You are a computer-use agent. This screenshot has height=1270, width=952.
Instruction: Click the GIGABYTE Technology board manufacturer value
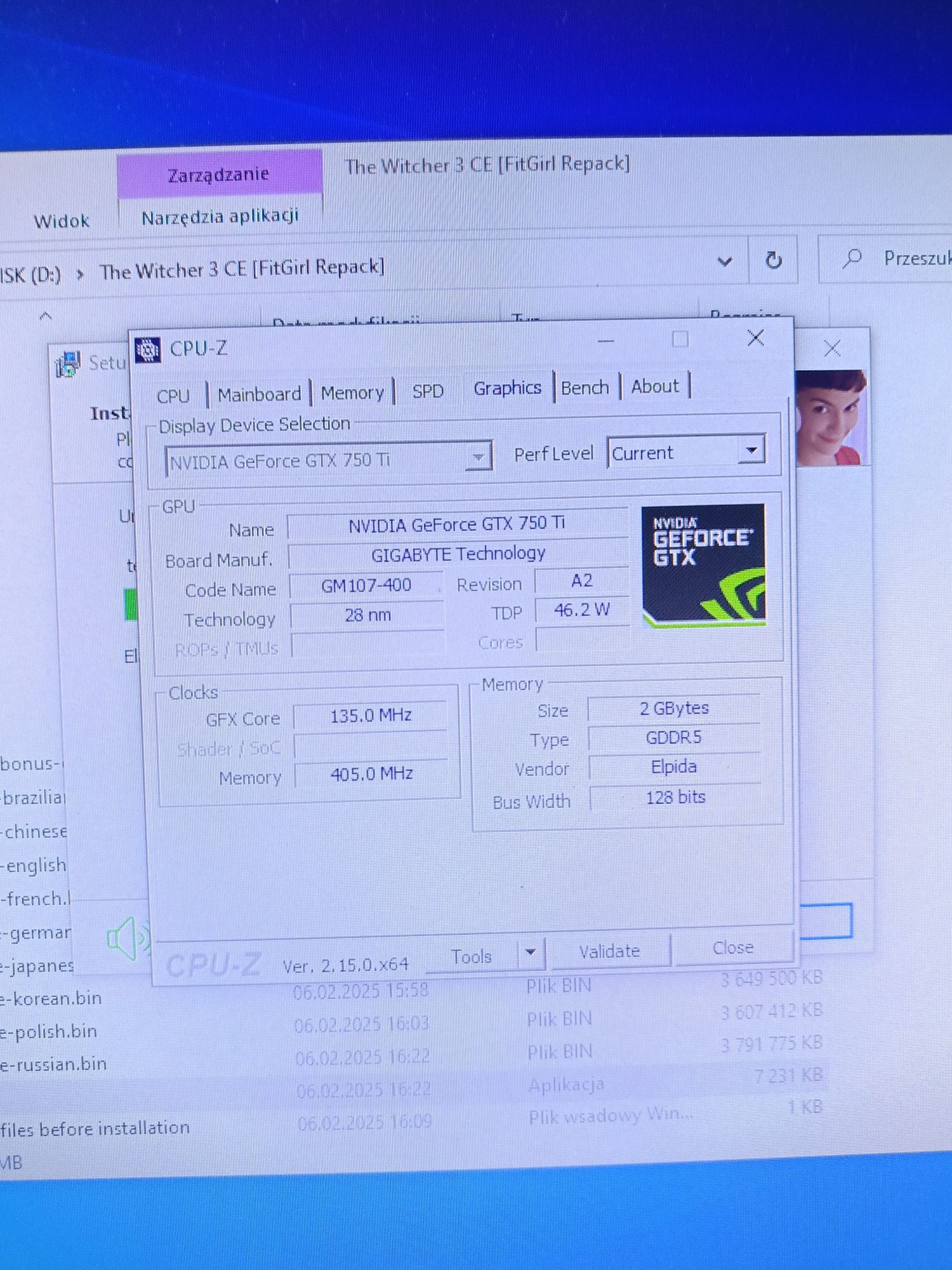(458, 554)
